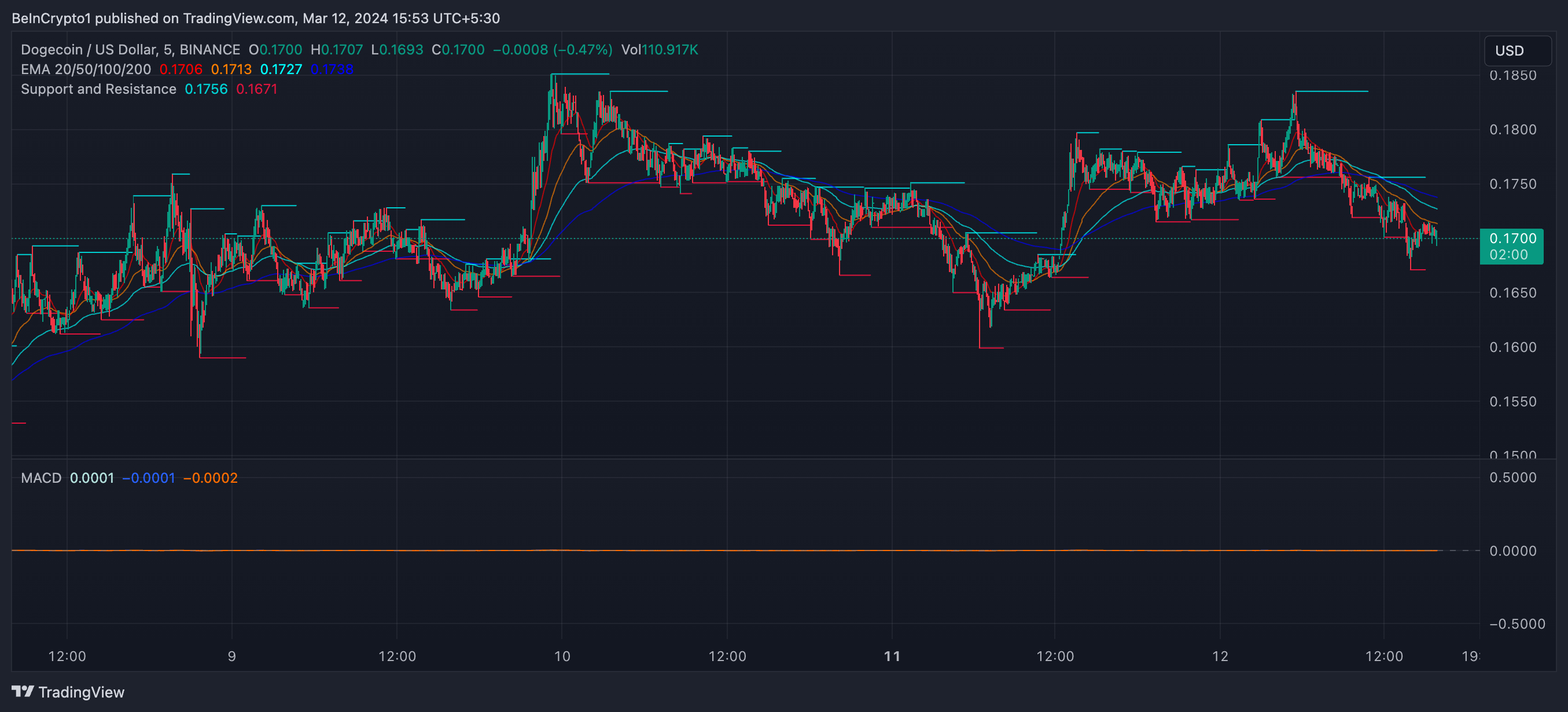Viewport: 1568px width, 712px height.
Task: Click the orange EMA value 0.1713
Action: coord(231,69)
